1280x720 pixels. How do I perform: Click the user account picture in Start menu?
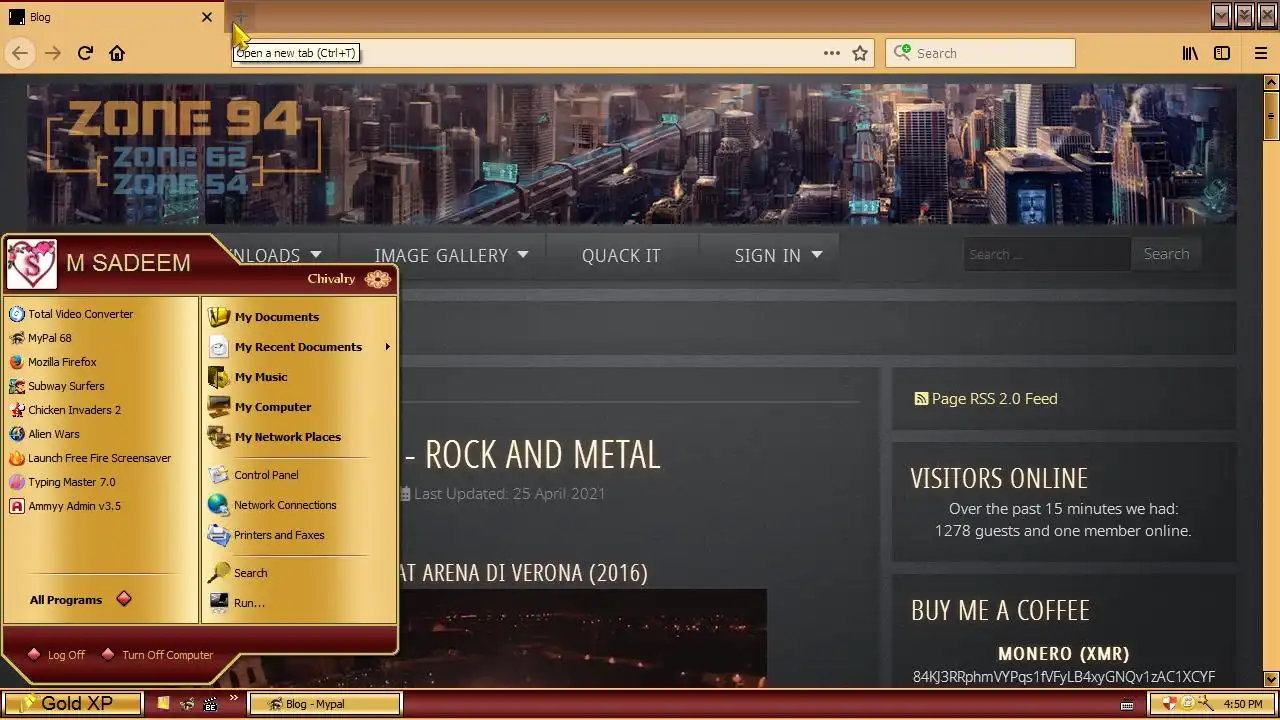pyautogui.click(x=32, y=264)
